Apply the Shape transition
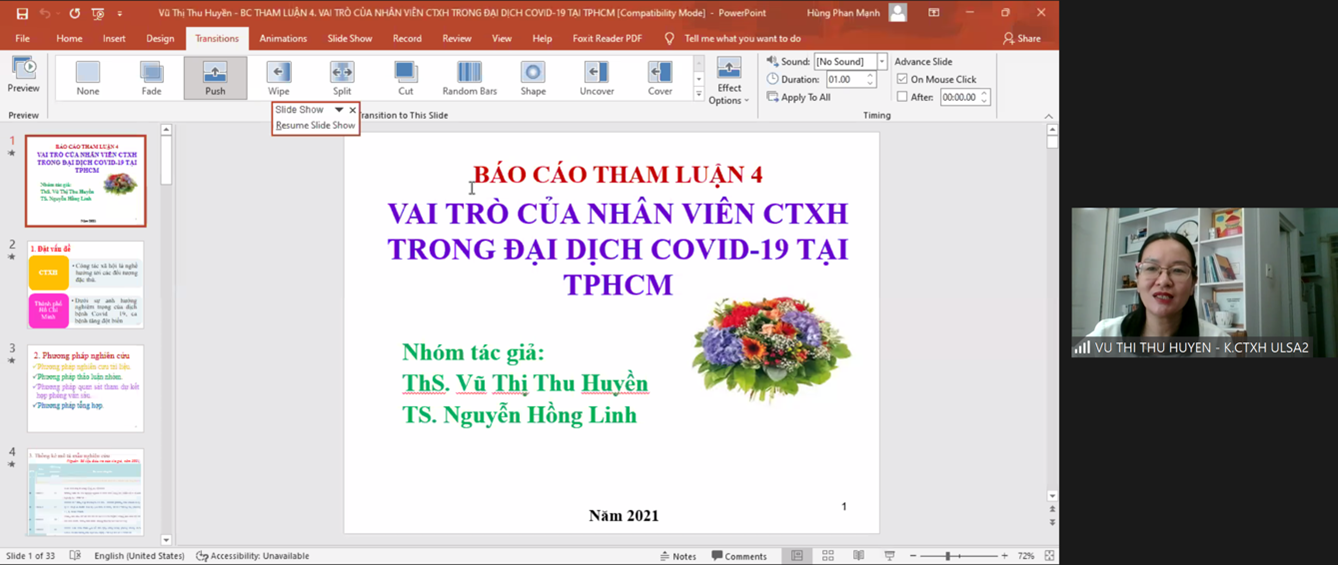Viewport: 1338px width, 565px height. (x=533, y=78)
